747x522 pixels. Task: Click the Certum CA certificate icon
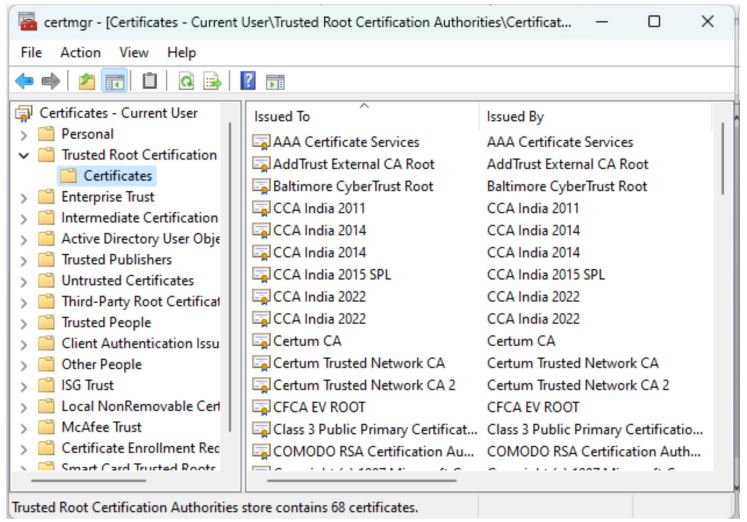pyautogui.click(x=261, y=341)
